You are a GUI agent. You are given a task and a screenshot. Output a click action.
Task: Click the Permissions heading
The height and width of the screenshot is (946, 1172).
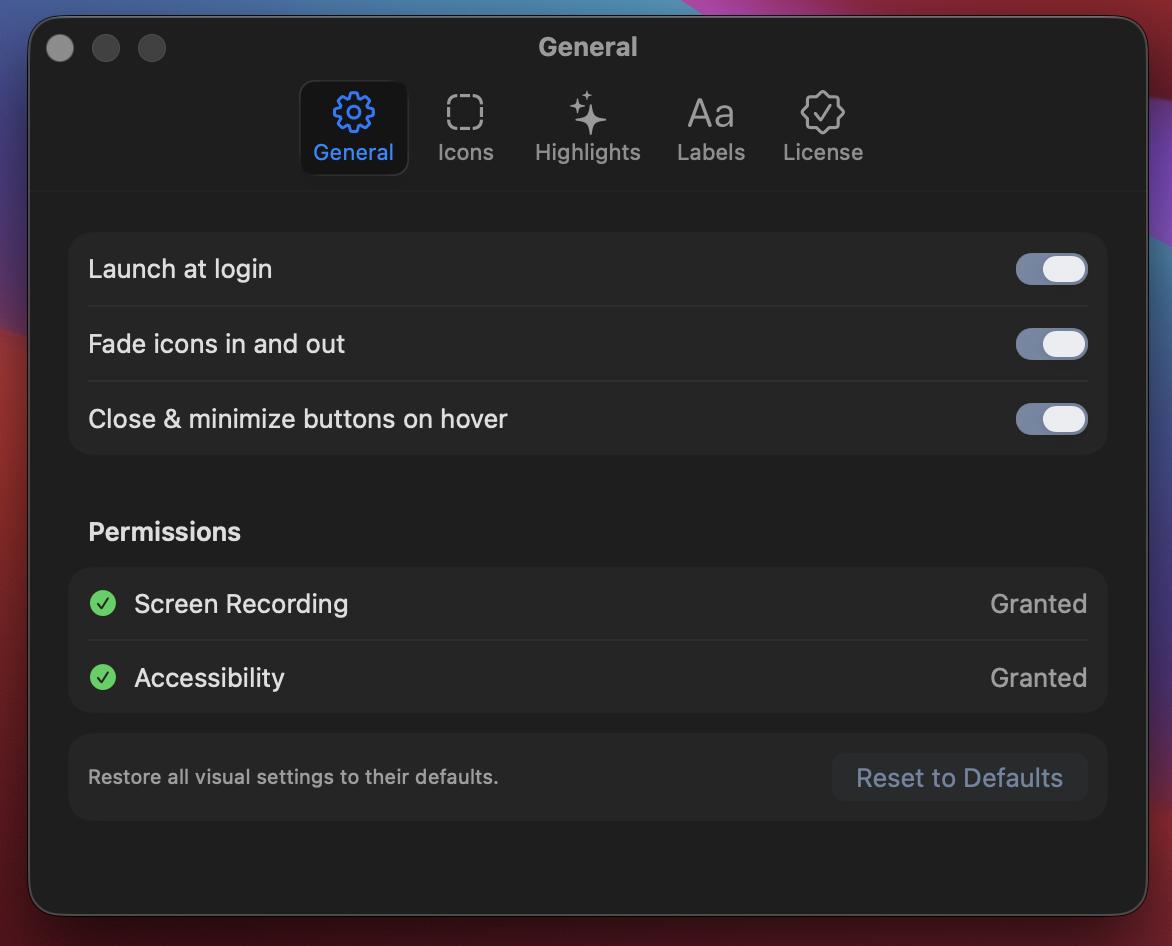[164, 531]
